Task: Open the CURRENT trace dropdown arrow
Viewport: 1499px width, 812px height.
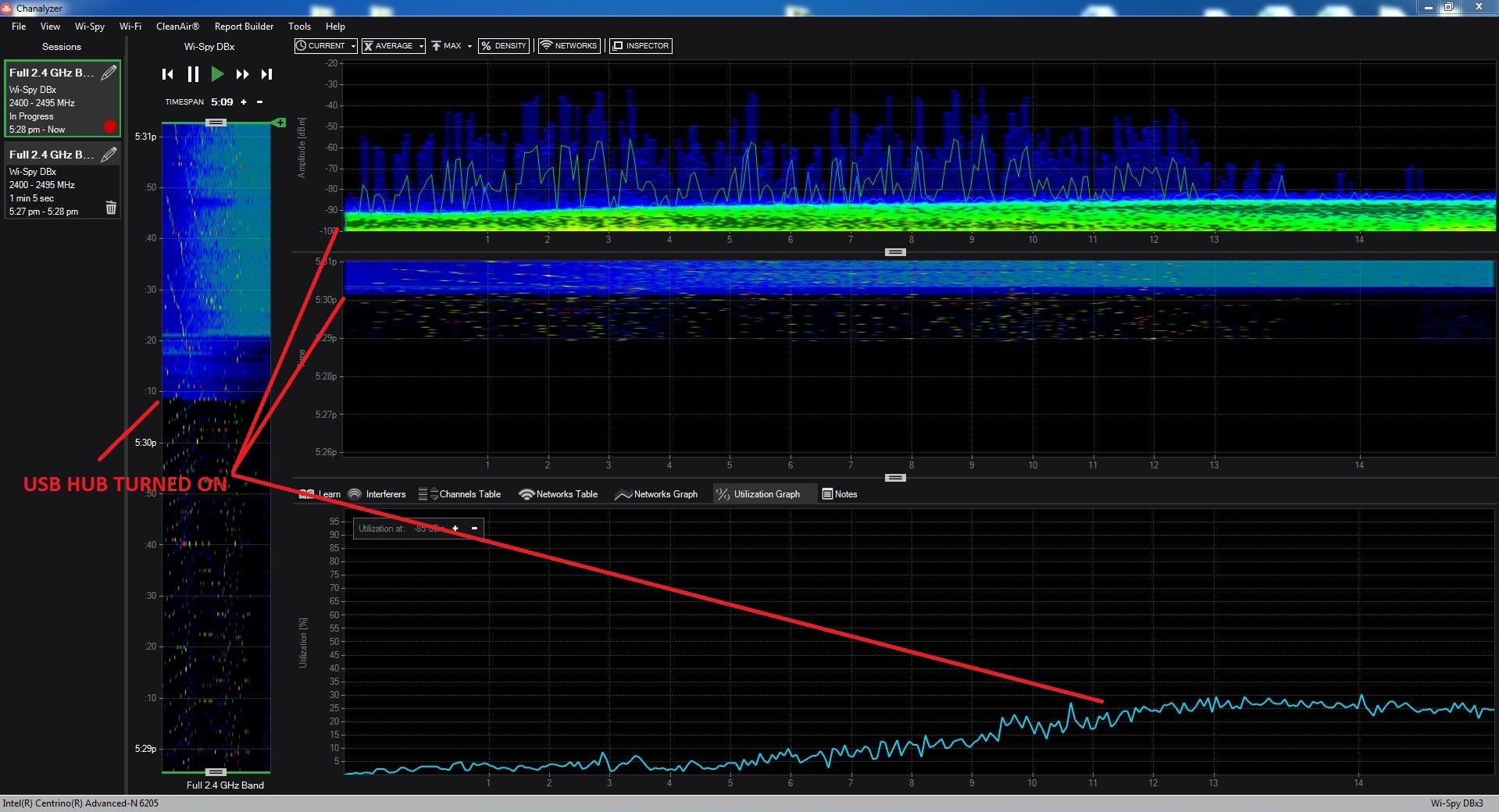Action: pyautogui.click(x=353, y=47)
